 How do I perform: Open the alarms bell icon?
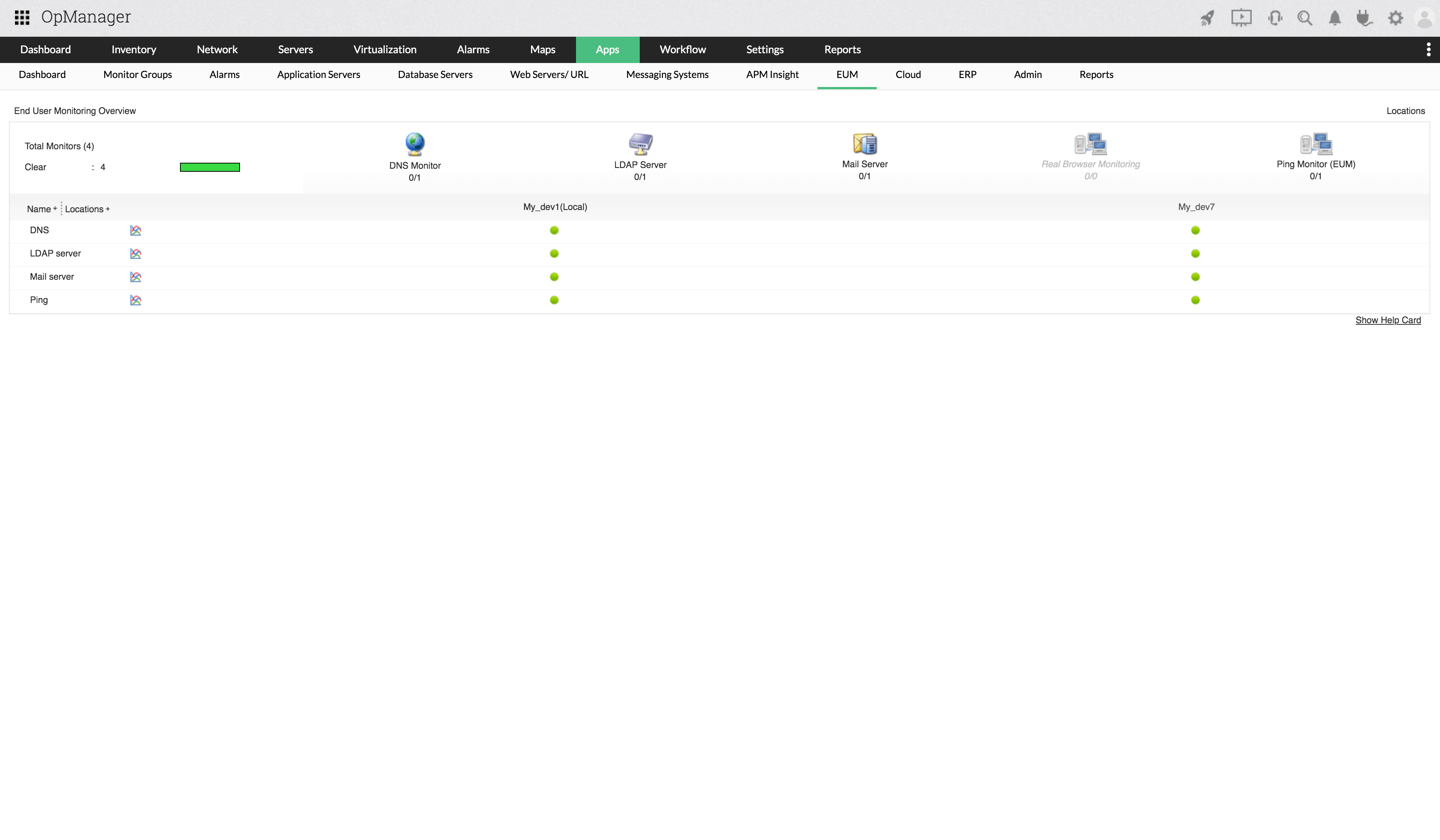pos(1335,18)
